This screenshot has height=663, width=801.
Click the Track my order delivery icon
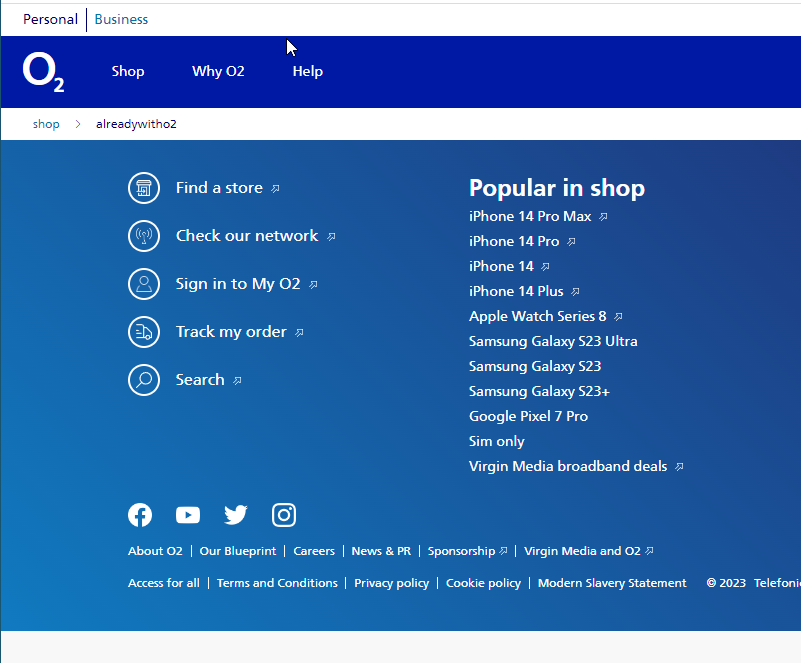143,331
